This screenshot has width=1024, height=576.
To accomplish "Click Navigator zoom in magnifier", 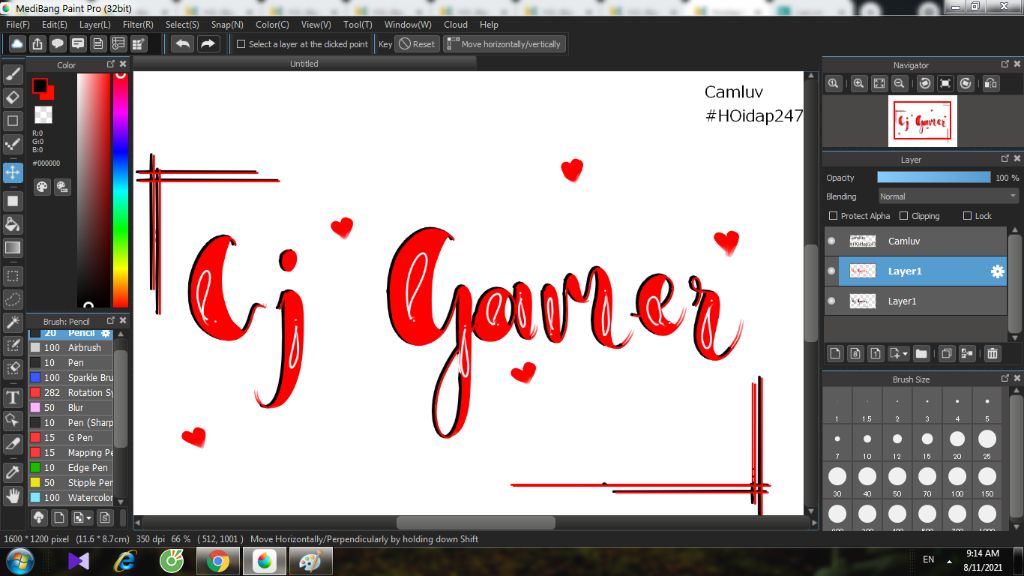I will [859, 84].
